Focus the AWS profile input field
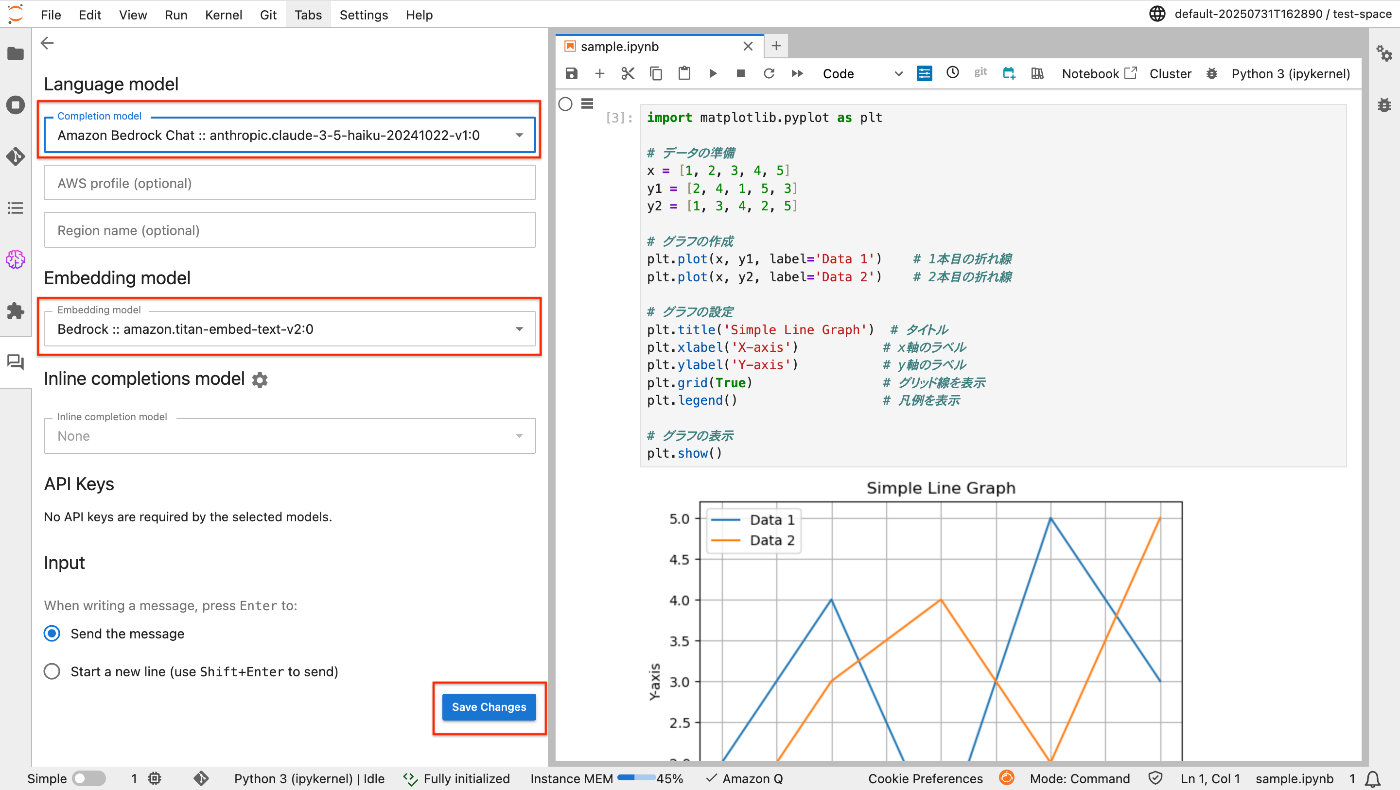The height and width of the screenshot is (790, 1400). (290, 183)
